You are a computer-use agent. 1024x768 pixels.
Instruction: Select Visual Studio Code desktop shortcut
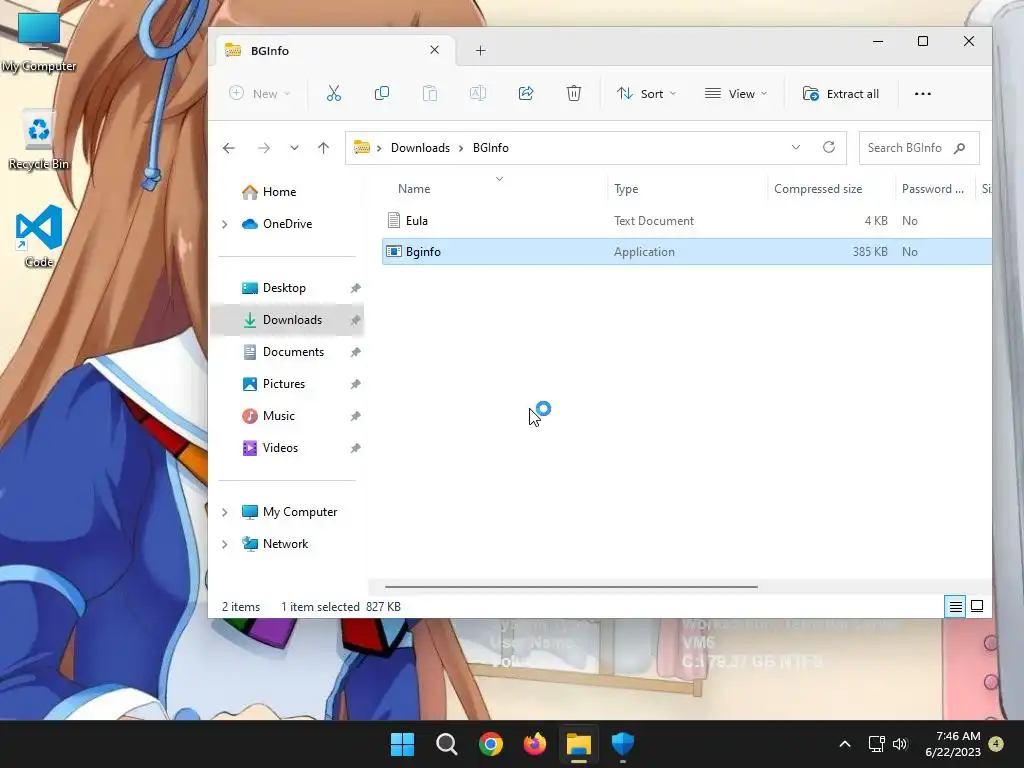39,236
